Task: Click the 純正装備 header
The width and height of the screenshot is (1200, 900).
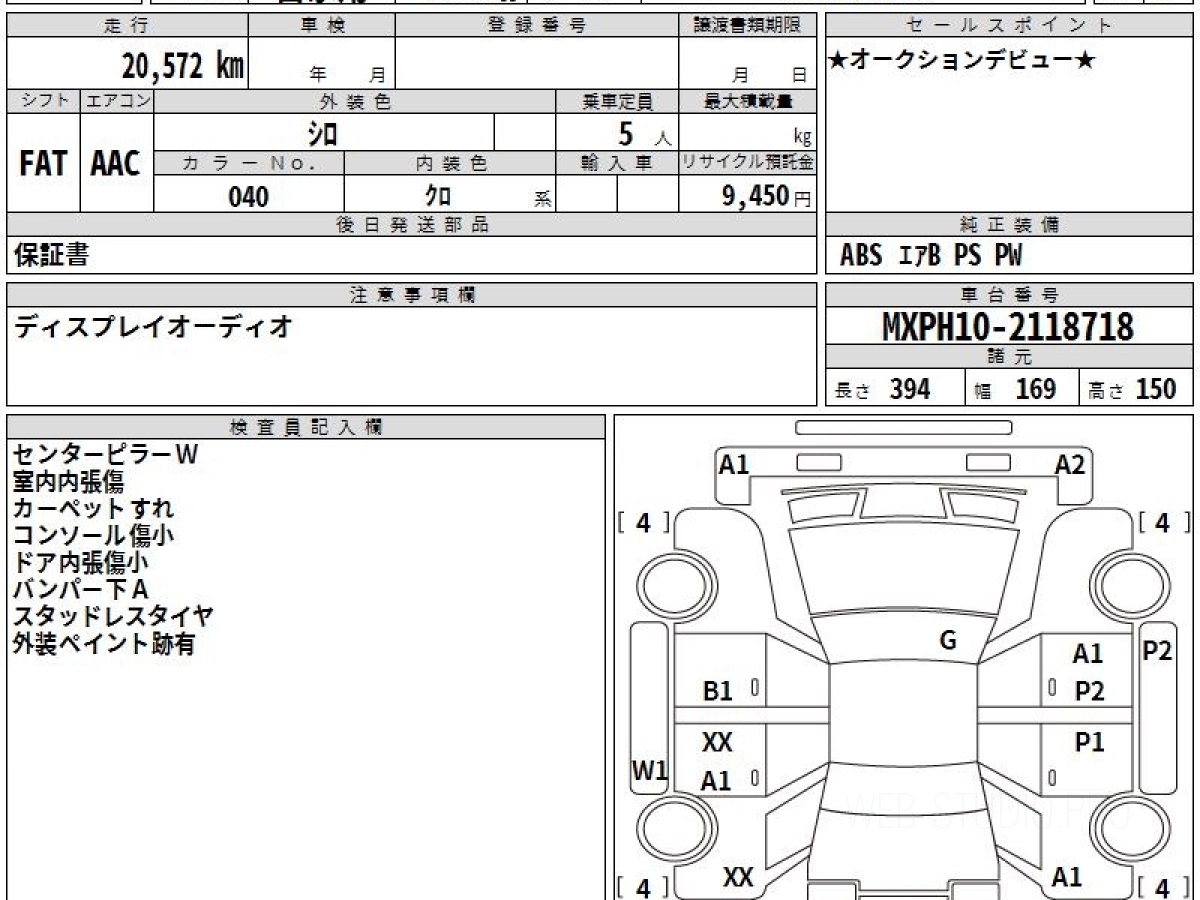Action: [1009, 225]
